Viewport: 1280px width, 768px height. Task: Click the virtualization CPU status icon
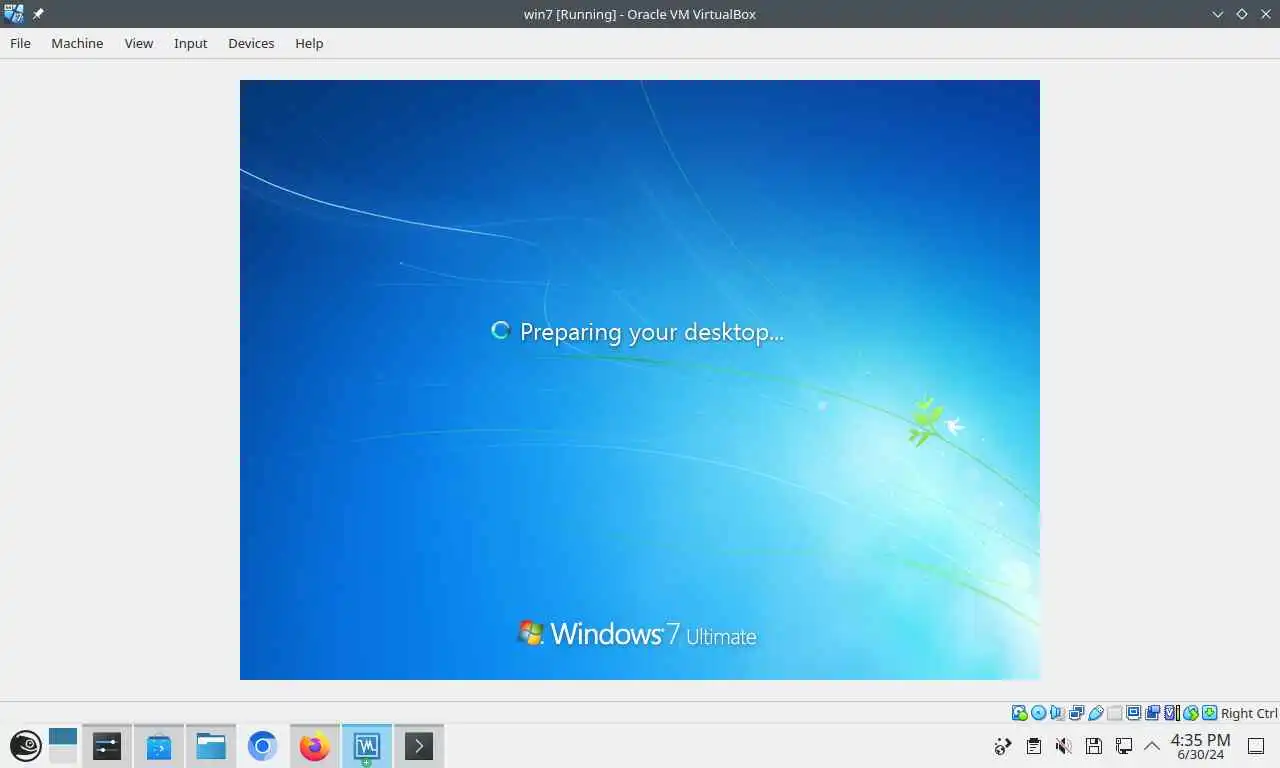(x=1171, y=713)
